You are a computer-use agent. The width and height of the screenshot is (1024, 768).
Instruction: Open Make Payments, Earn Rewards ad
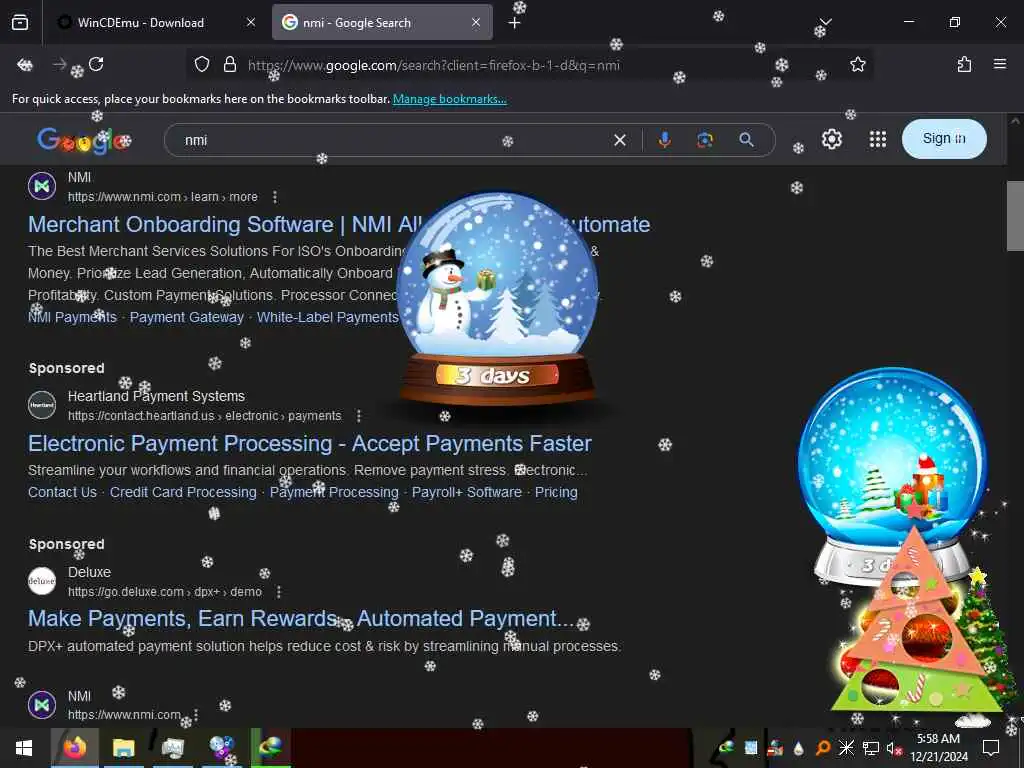(x=301, y=619)
